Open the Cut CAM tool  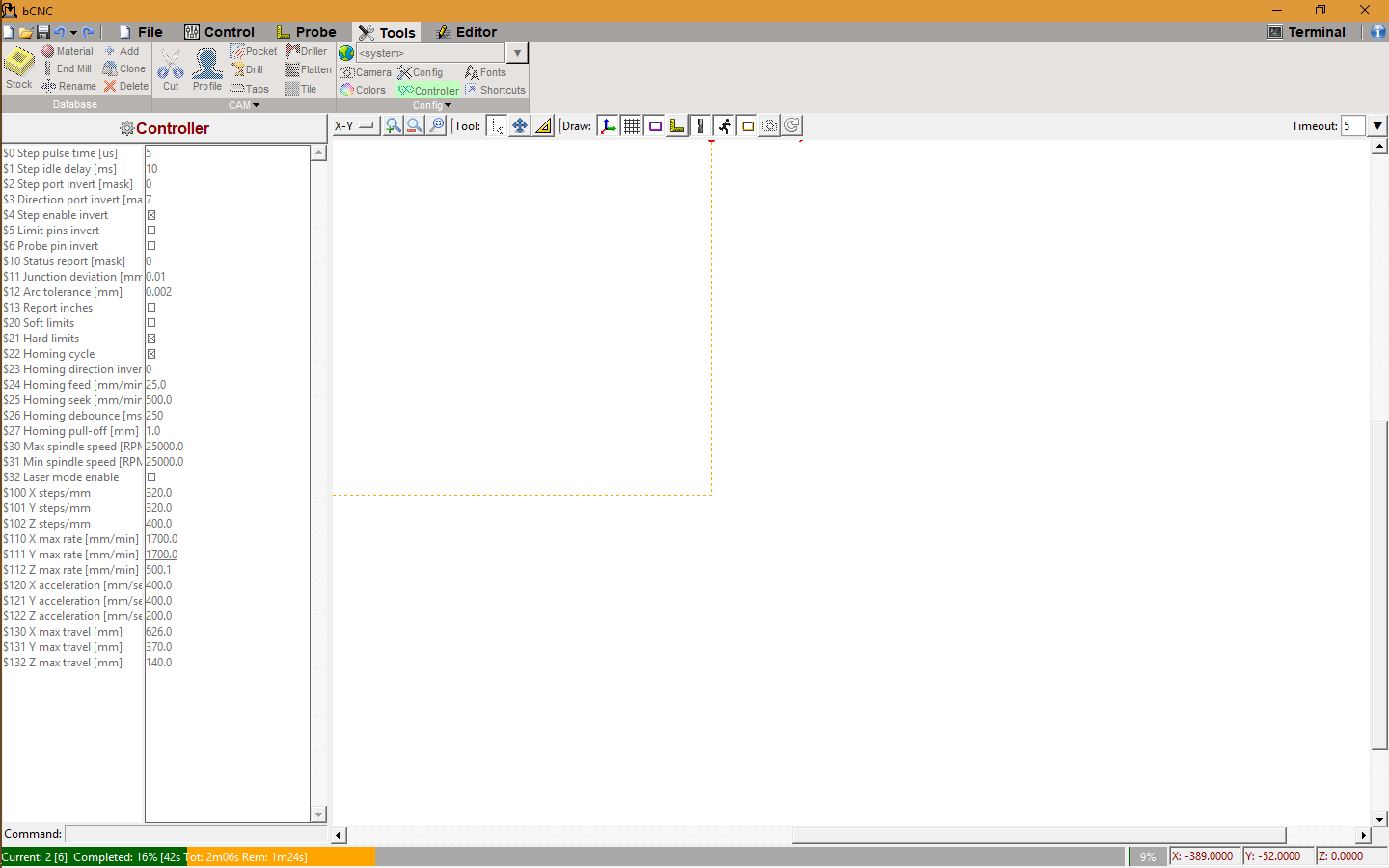click(171, 69)
